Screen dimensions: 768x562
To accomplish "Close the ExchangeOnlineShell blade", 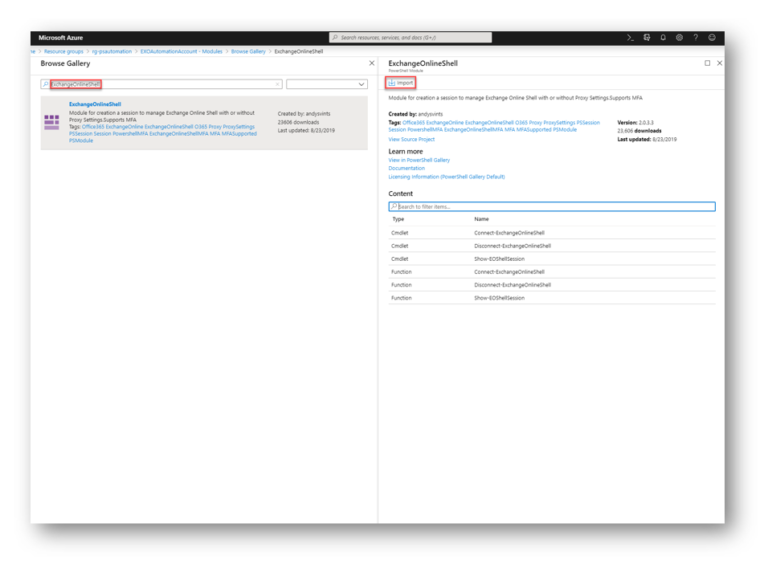I will (x=720, y=63).
